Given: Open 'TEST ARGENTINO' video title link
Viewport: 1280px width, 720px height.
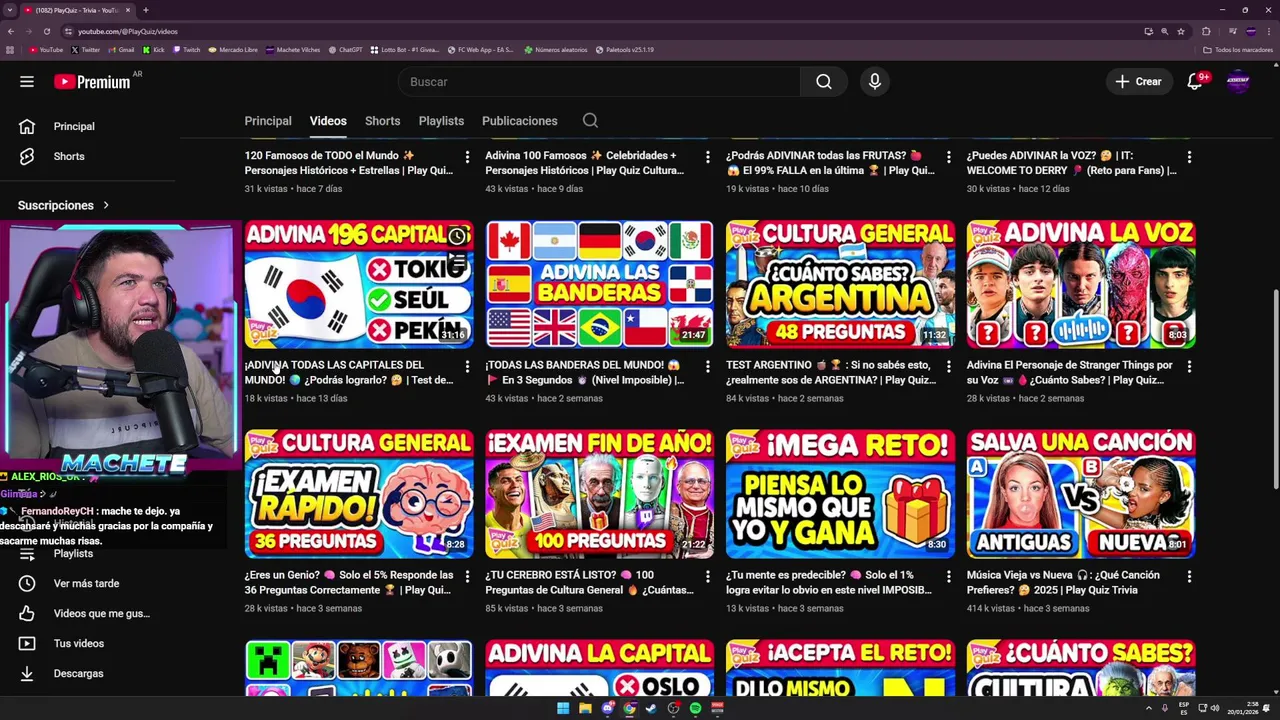Looking at the screenshot, I should [x=831, y=372].
